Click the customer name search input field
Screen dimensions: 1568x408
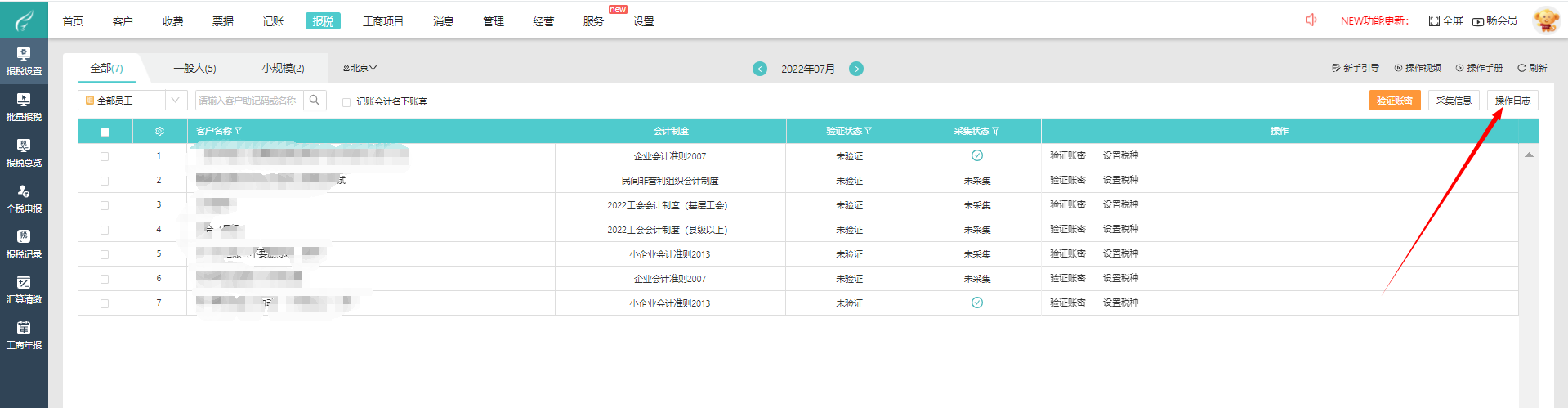[248, 101]
